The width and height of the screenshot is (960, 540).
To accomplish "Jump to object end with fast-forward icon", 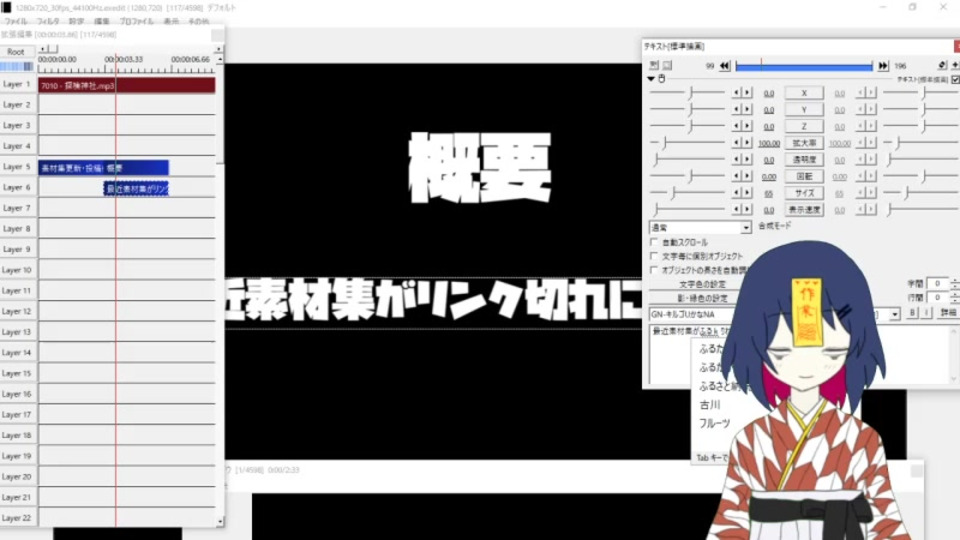I will click(x=883, y=66).
